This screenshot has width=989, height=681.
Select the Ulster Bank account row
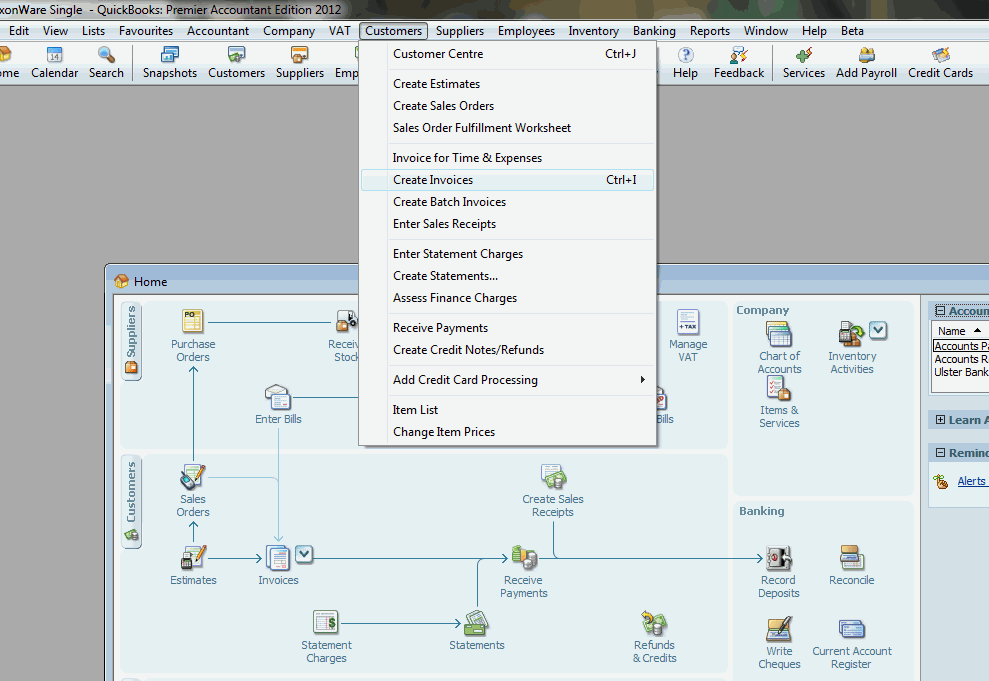coord(961,372)
